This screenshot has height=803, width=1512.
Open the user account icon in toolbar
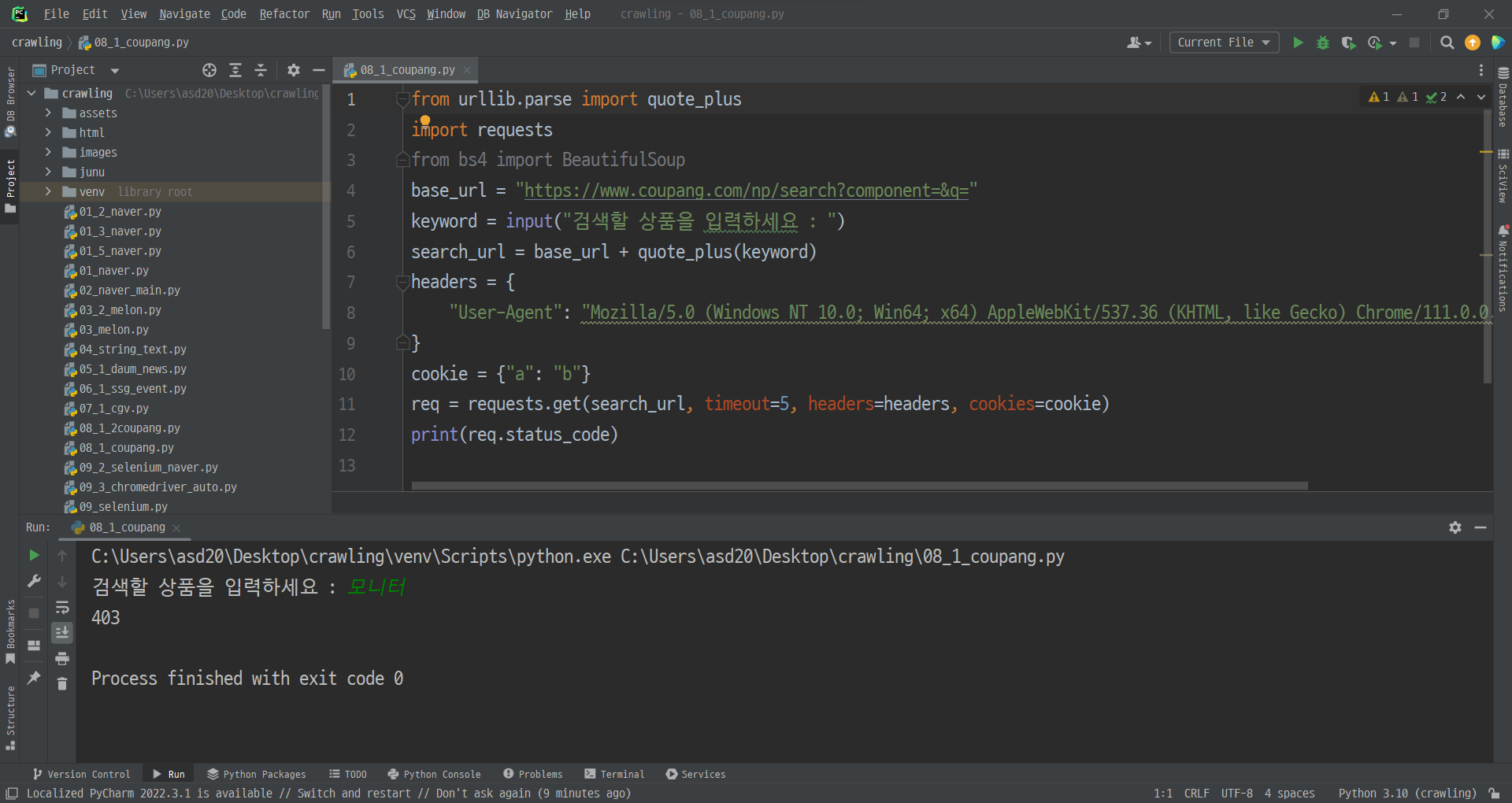[1139, 43]
